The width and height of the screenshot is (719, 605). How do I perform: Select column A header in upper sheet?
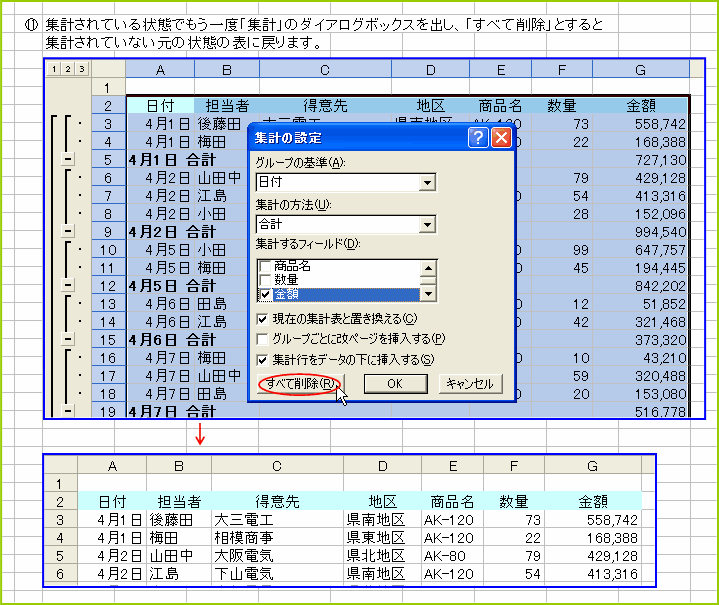pyautogui.click(x=160, y=70)
